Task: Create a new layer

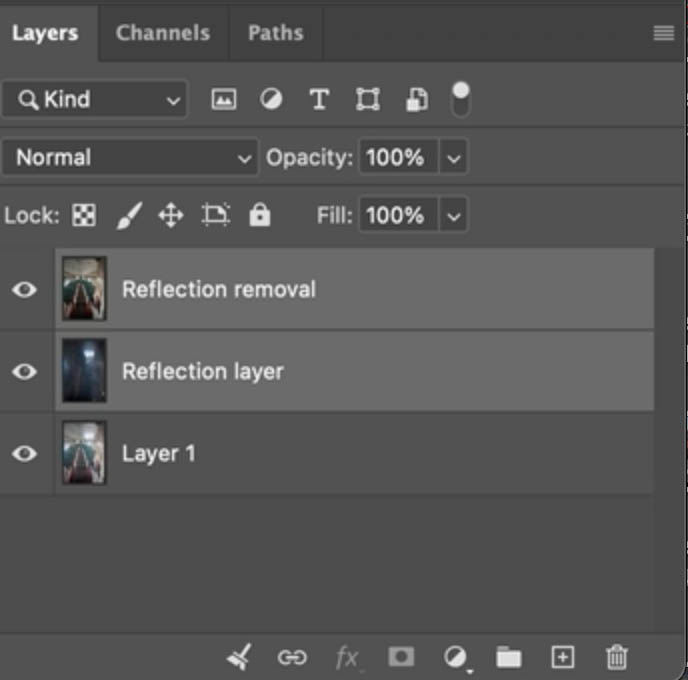Action: [x=563, y=657]
